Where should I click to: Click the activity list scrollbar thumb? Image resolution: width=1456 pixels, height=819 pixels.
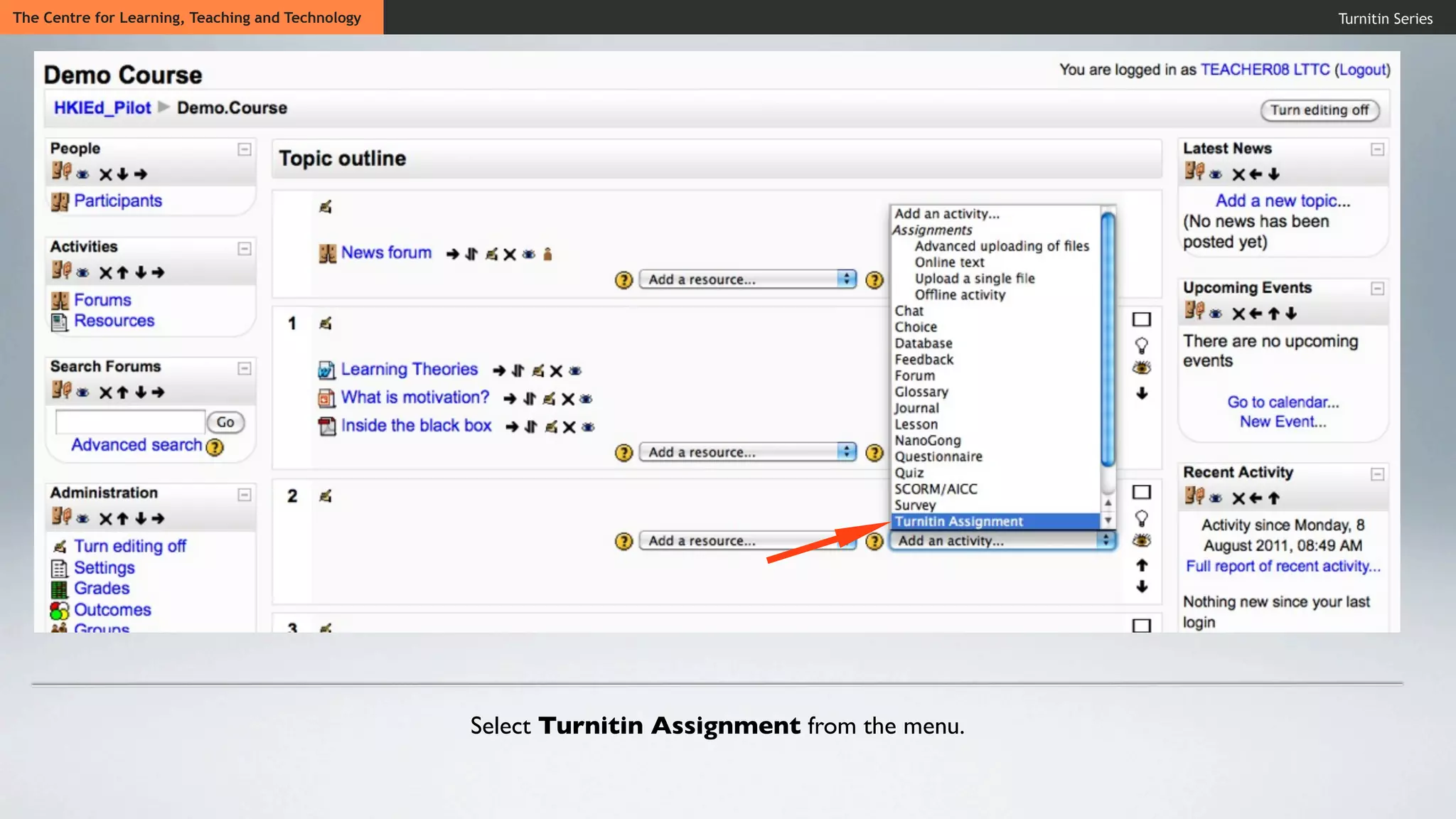1108,339
